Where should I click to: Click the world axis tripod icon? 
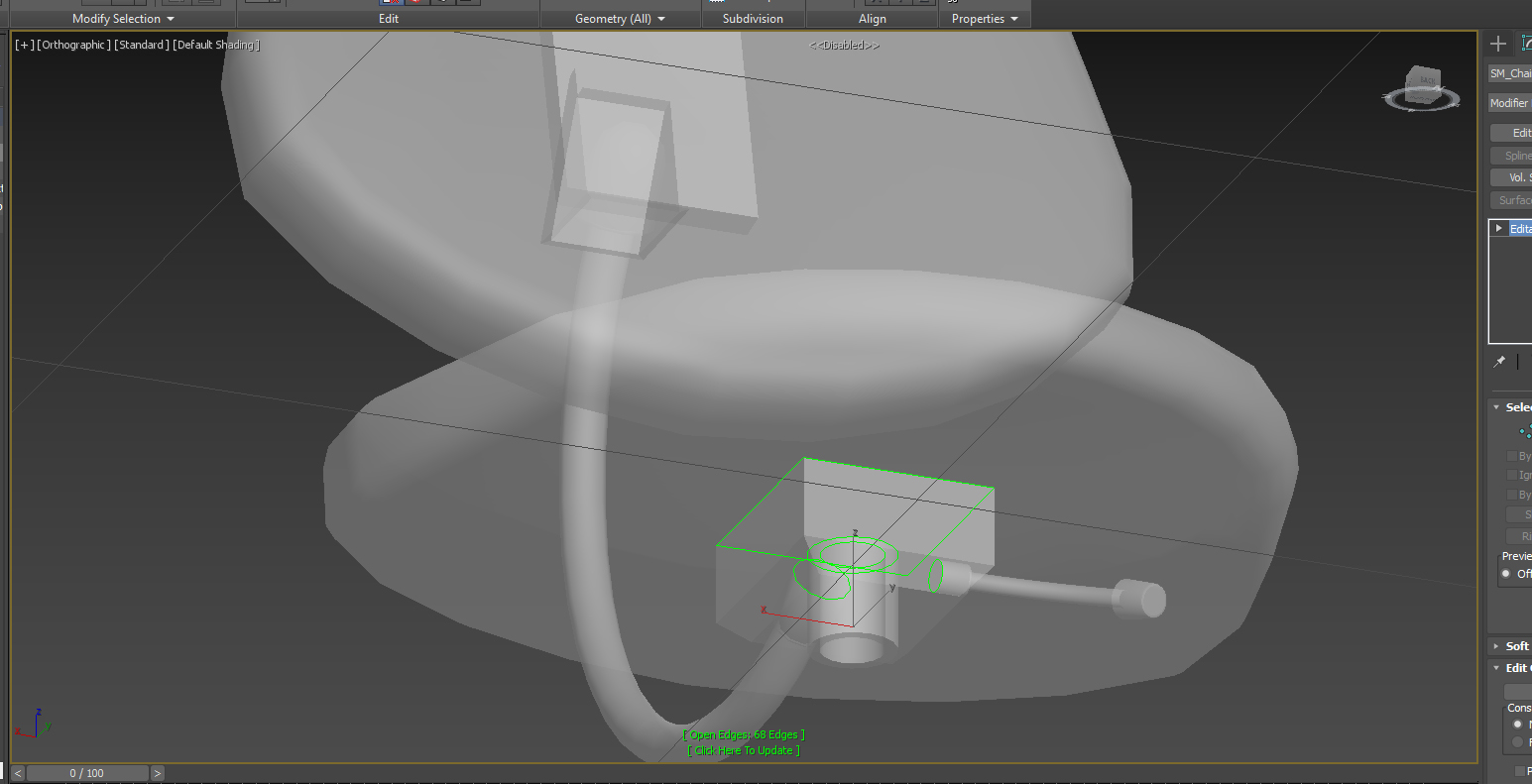pos(34,724)
